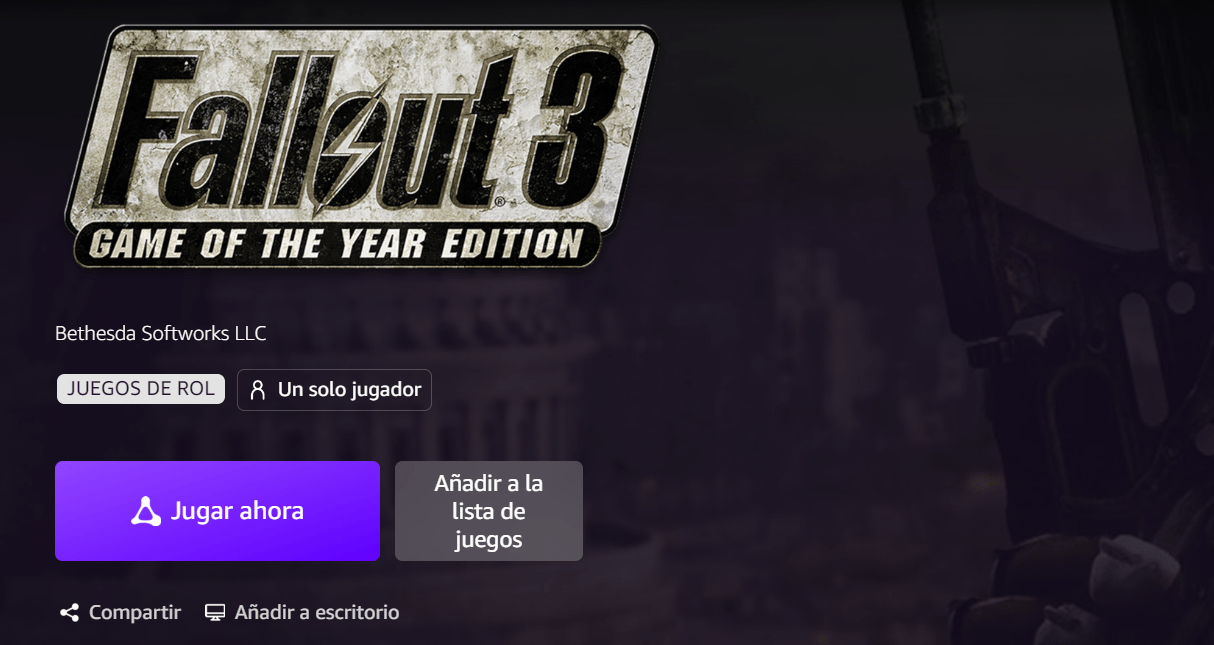Screen dimensions: 1214x645
Task: Click the person icon in single-player tag
Action: coord(258,390)
